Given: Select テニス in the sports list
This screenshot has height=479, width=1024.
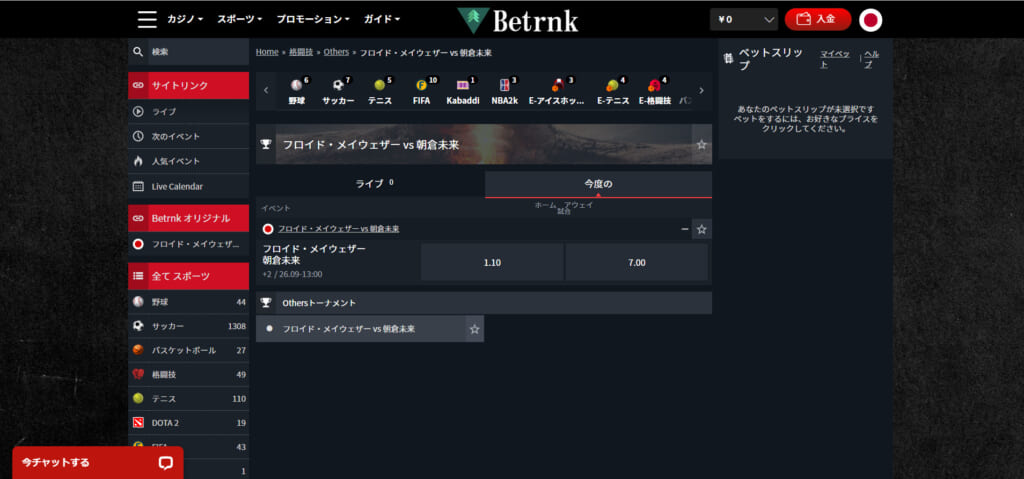Looking at the screenshot, I should point(189,399).
